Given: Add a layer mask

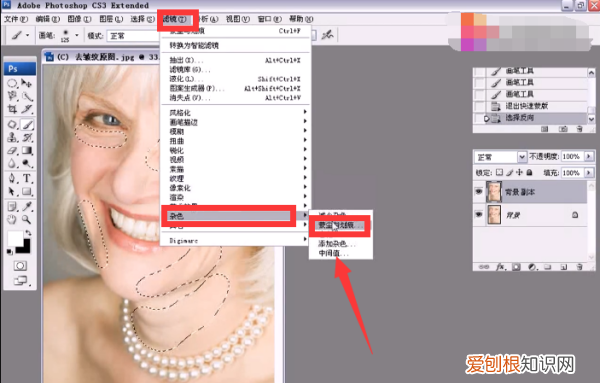Looking at the screenshot, I should 516,267.
